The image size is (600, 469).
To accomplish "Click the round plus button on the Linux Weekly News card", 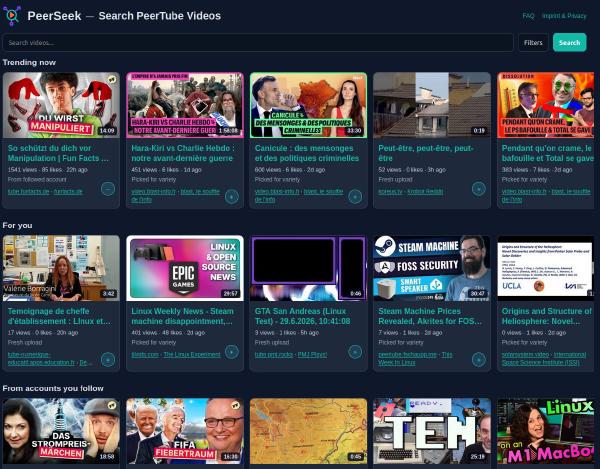I will coord(232,352).
